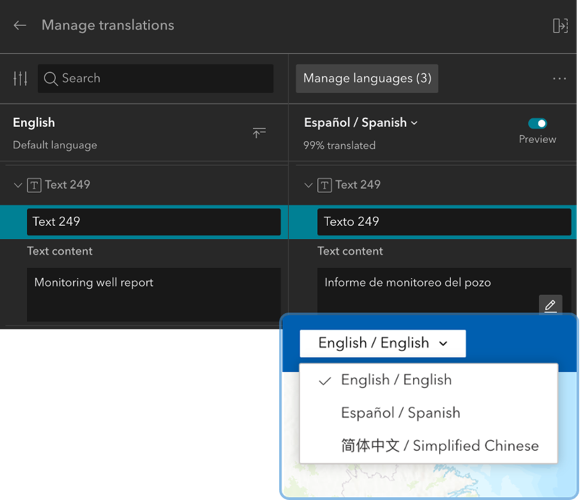The width and height of the screenshot is (580, 500).
Task: Click the Manage languages (3) button
Action: point(367,78)
